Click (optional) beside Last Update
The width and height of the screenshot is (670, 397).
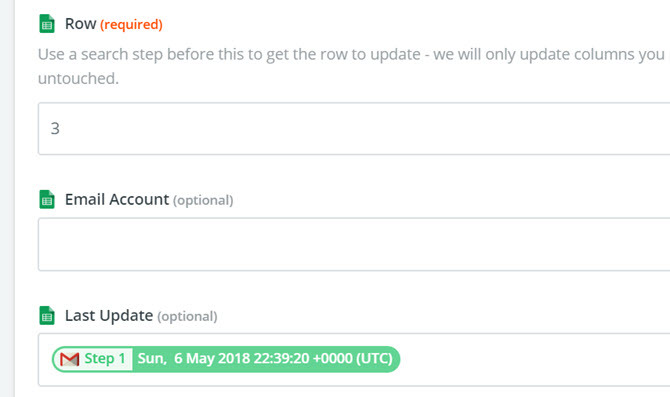click(x=187, y=317)
